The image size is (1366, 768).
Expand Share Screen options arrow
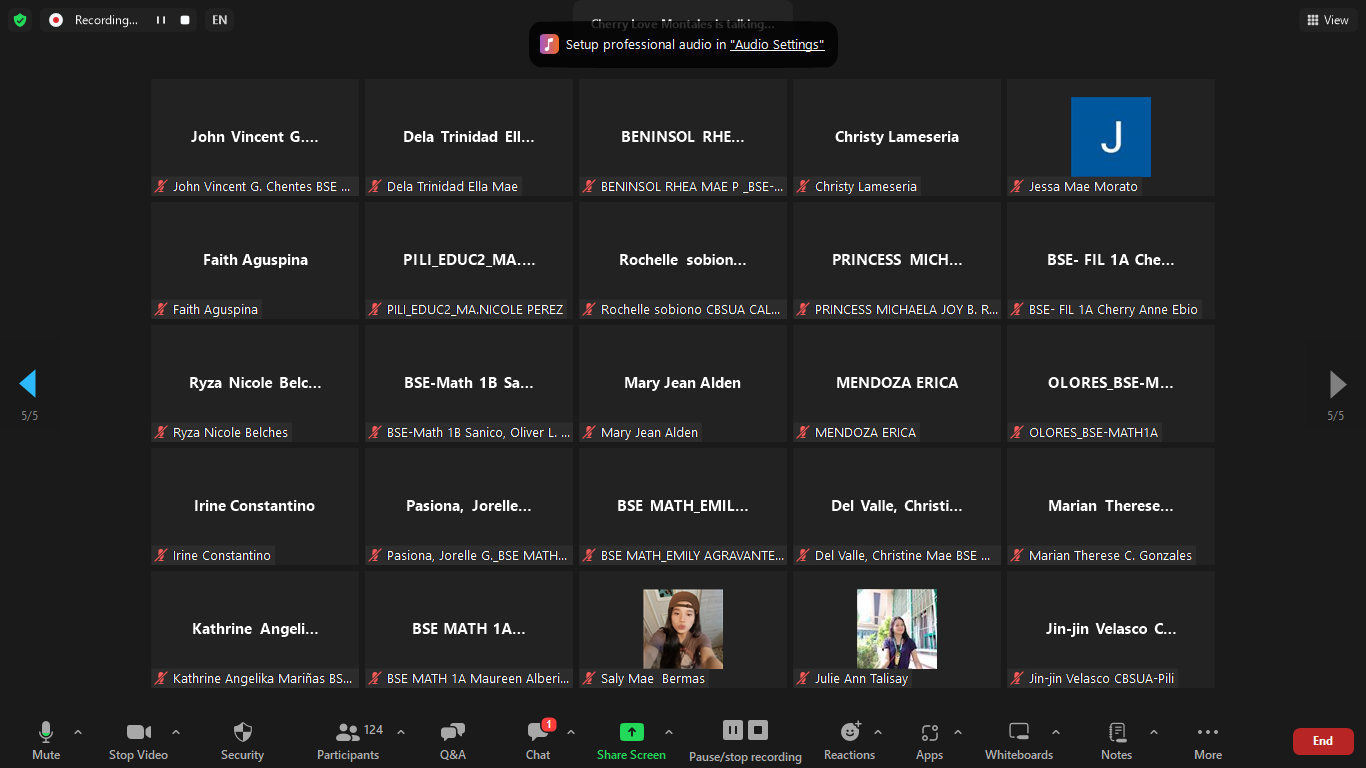coord(669,732)
